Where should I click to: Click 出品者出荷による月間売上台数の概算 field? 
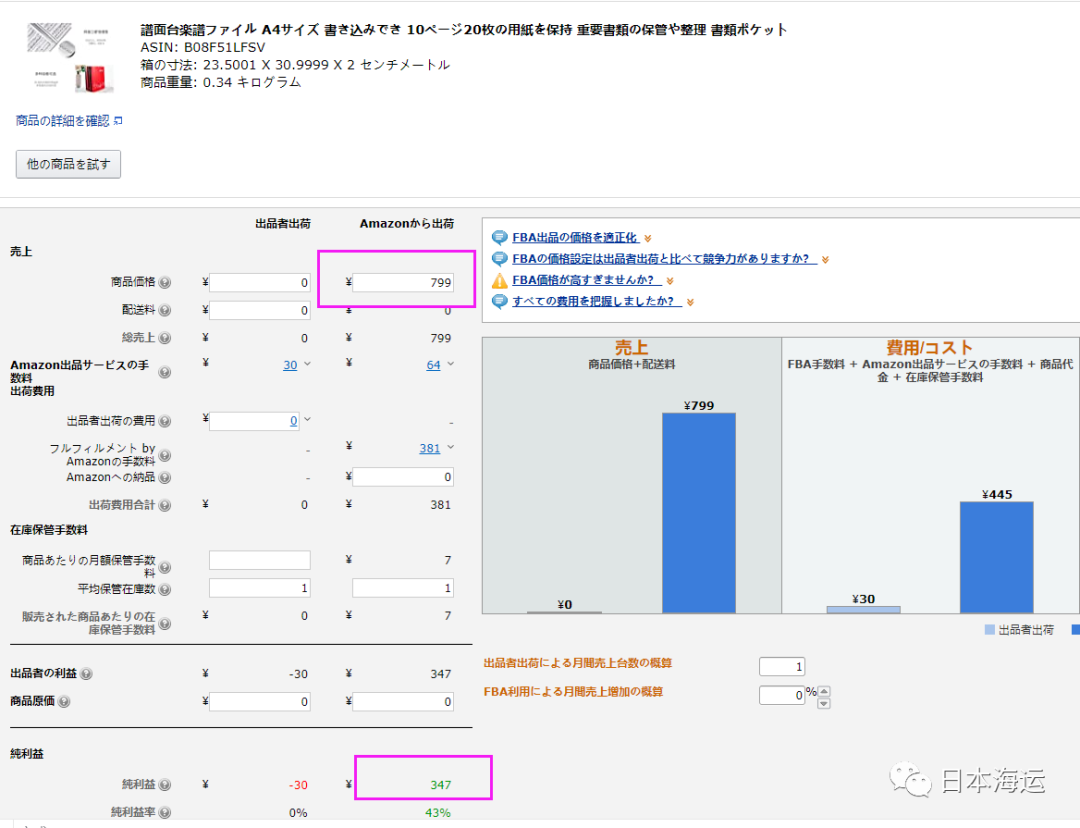[782, 667]
